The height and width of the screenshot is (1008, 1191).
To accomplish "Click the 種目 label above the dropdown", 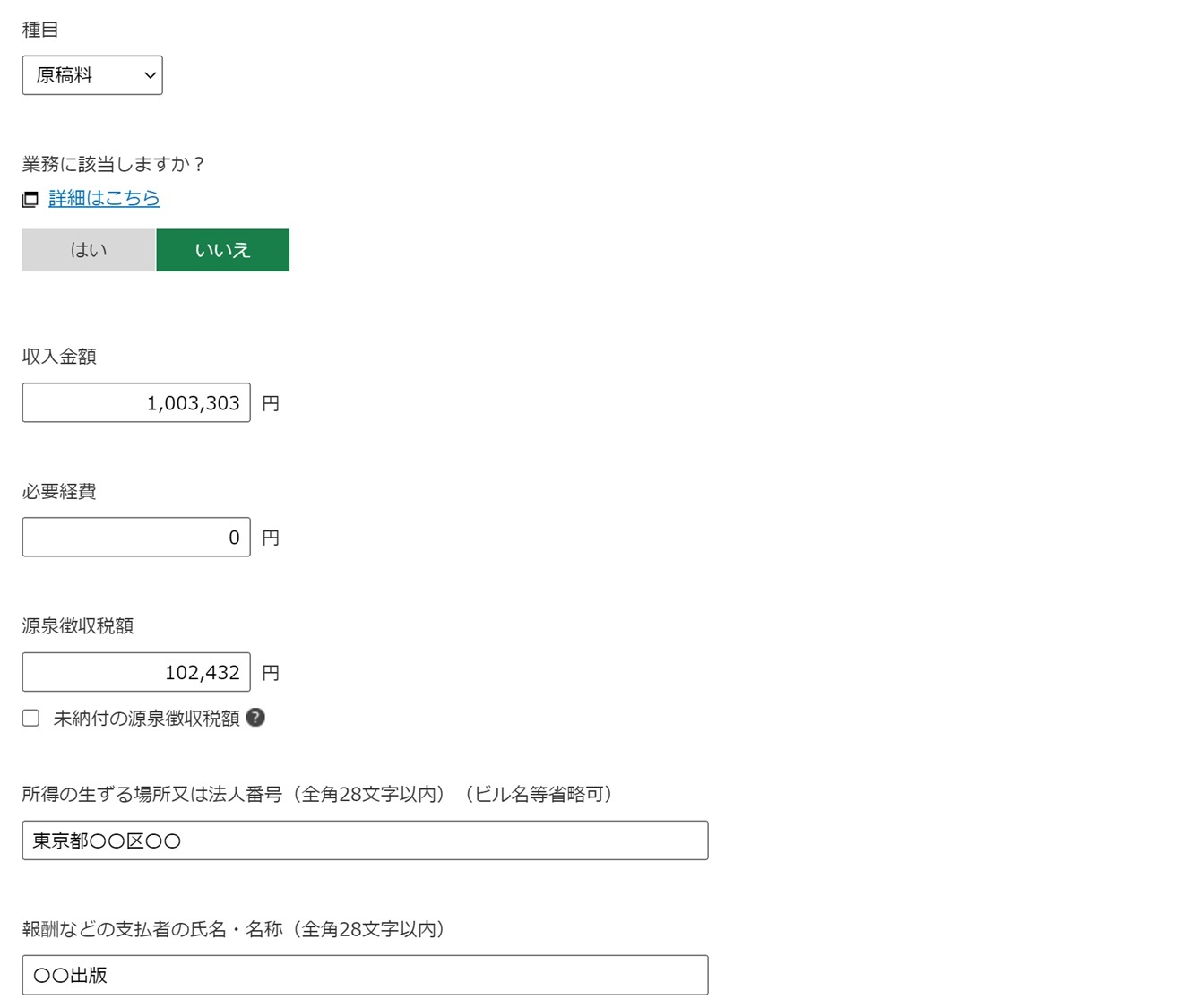I will (x=40, y=30).
